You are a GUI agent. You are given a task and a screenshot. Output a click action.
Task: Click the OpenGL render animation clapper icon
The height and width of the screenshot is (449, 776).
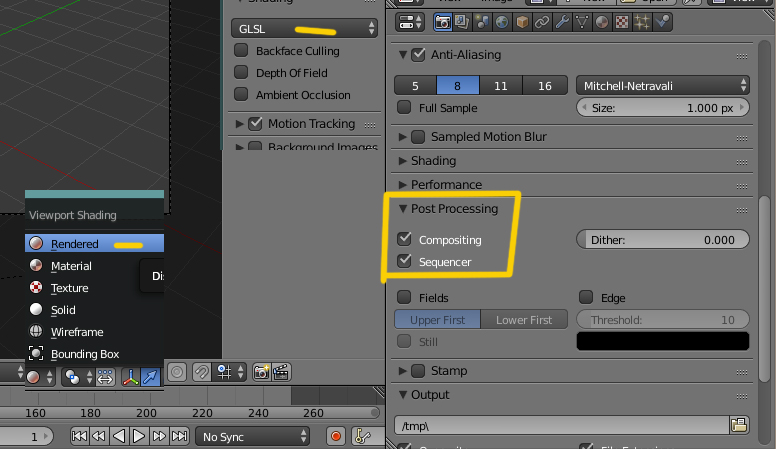[281, 372]
